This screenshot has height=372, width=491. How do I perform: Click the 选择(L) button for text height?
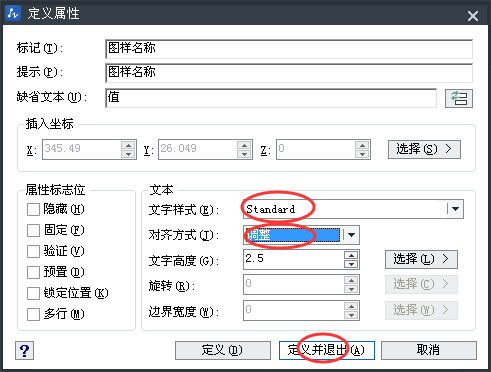(421, 259)
